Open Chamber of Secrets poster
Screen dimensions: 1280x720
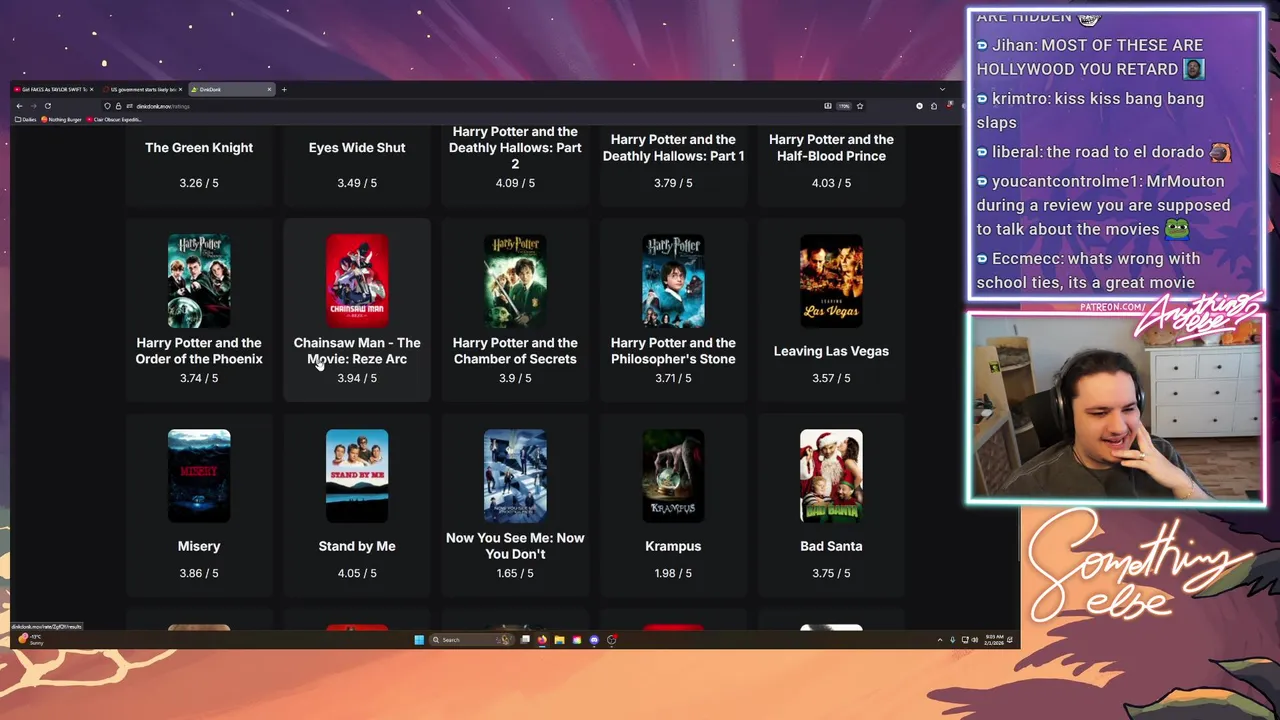pyautogui.click(x=515, y=281)
